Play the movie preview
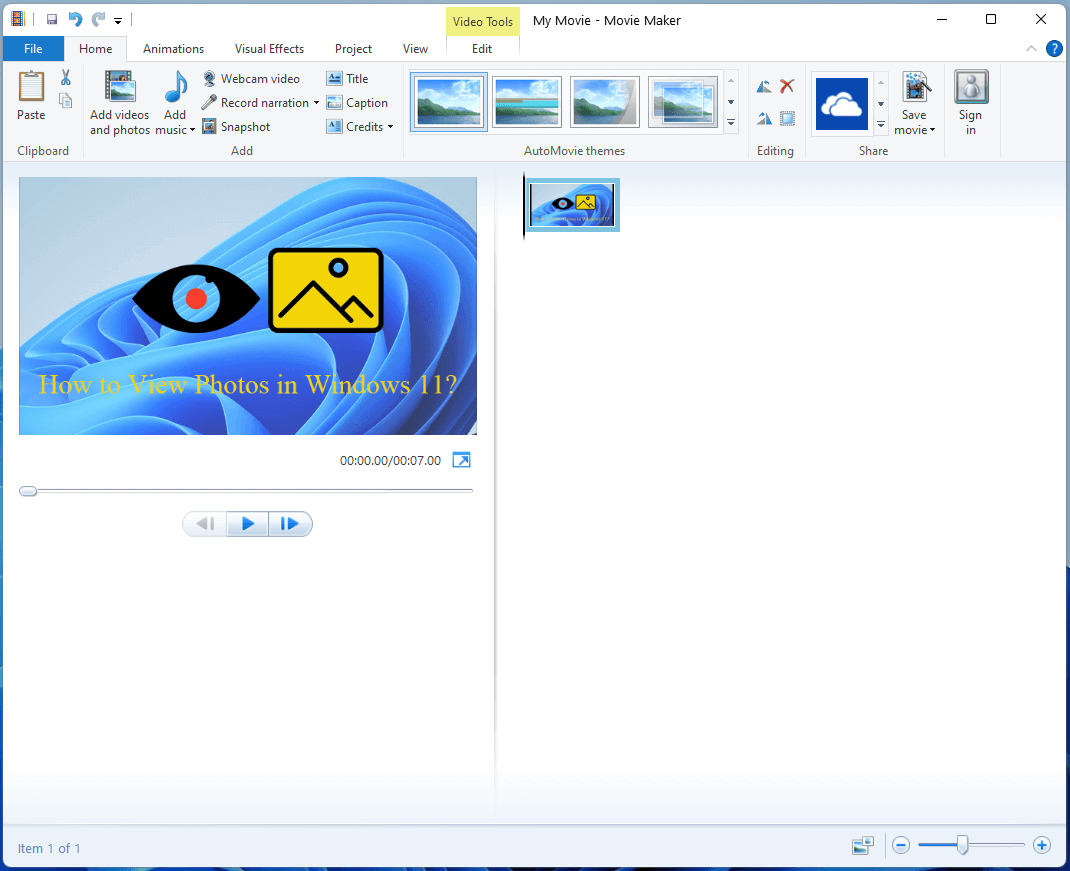Screen dimensions: 1070x871 (248, 524)
